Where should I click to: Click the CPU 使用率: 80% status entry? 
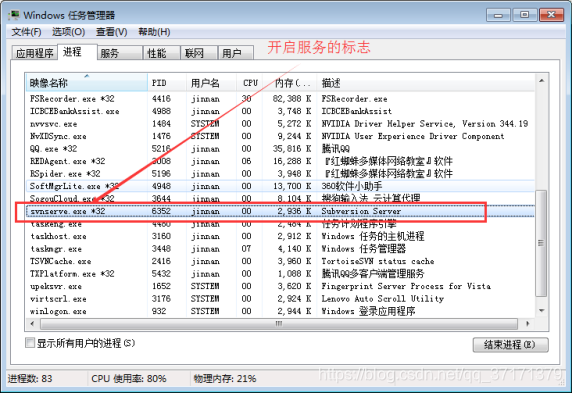(129, 378)
